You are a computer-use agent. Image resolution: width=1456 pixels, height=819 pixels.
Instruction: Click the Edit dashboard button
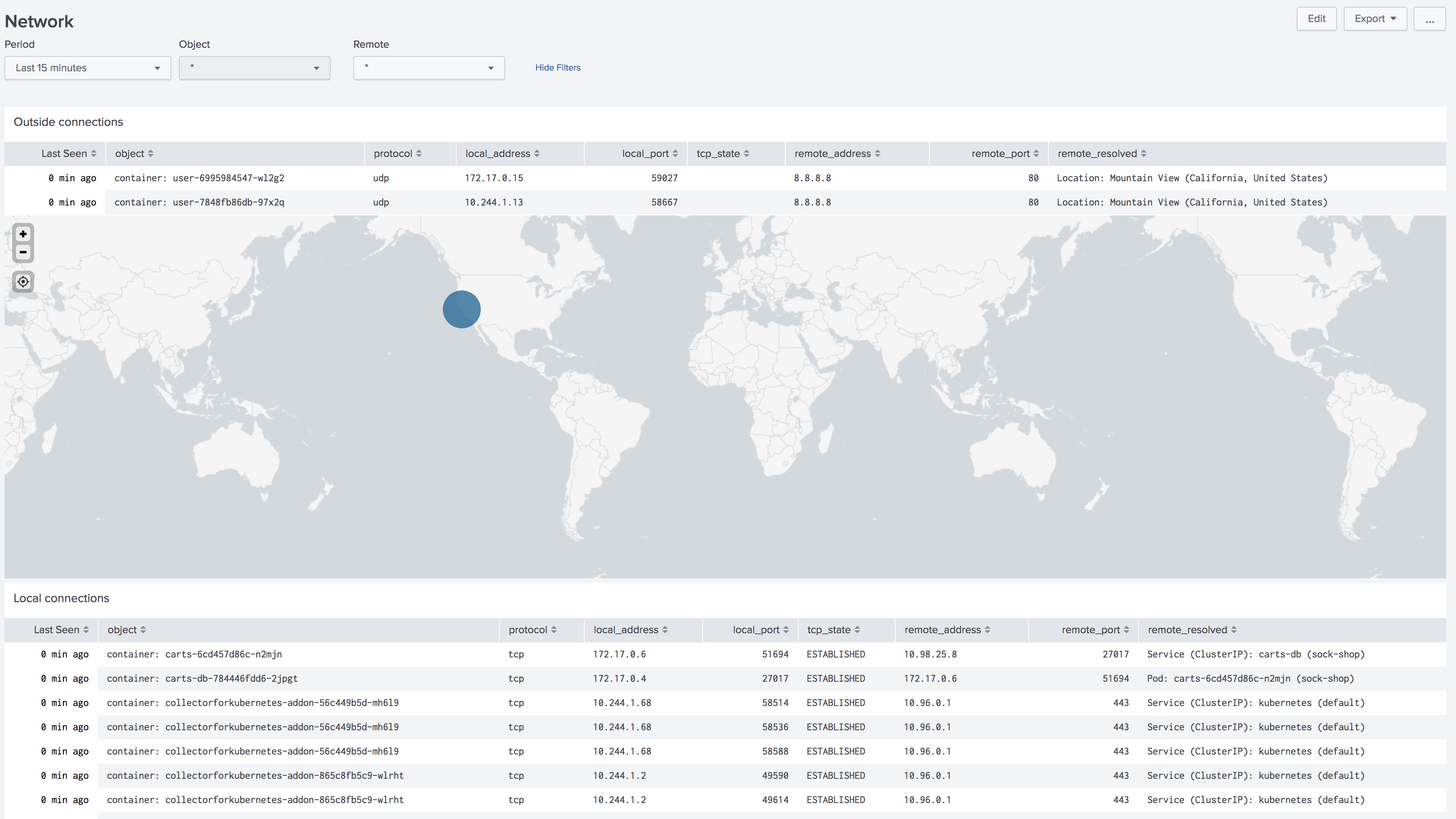pos(1316,19)
